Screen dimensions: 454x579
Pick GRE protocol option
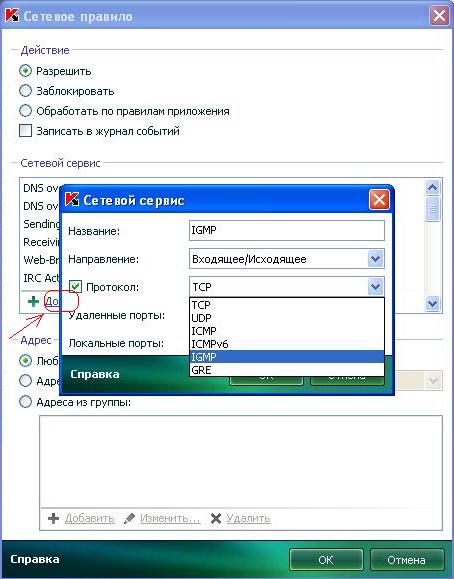(287, 370)
